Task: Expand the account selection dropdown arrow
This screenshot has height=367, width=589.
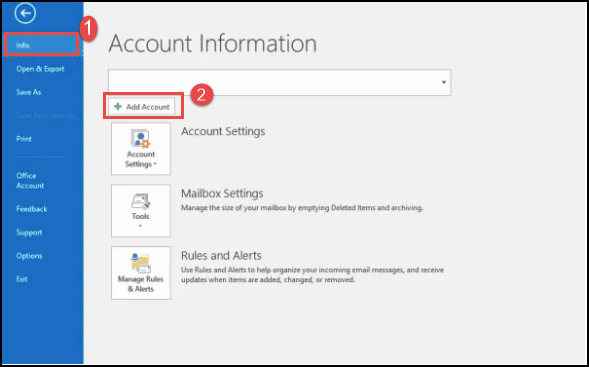Action: 444,82
